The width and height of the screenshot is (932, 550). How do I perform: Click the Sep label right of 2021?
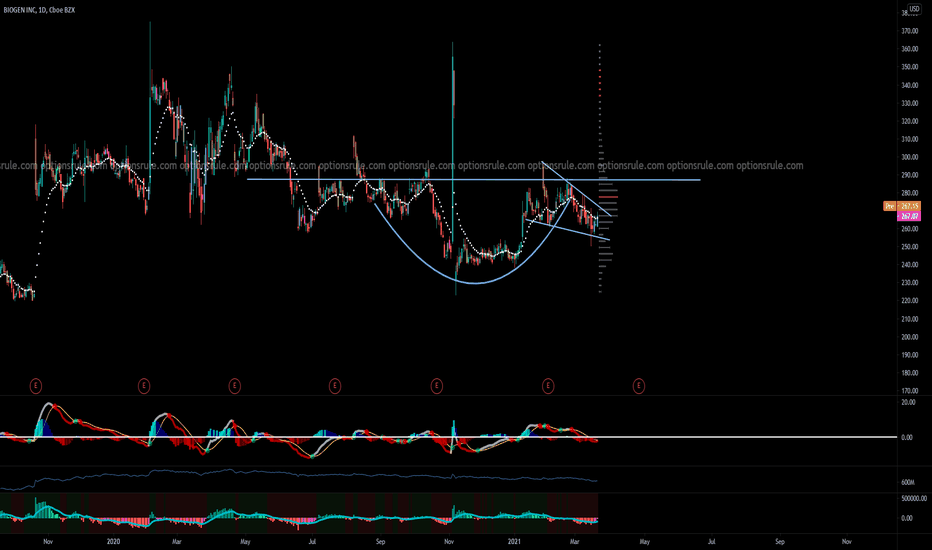780,542
